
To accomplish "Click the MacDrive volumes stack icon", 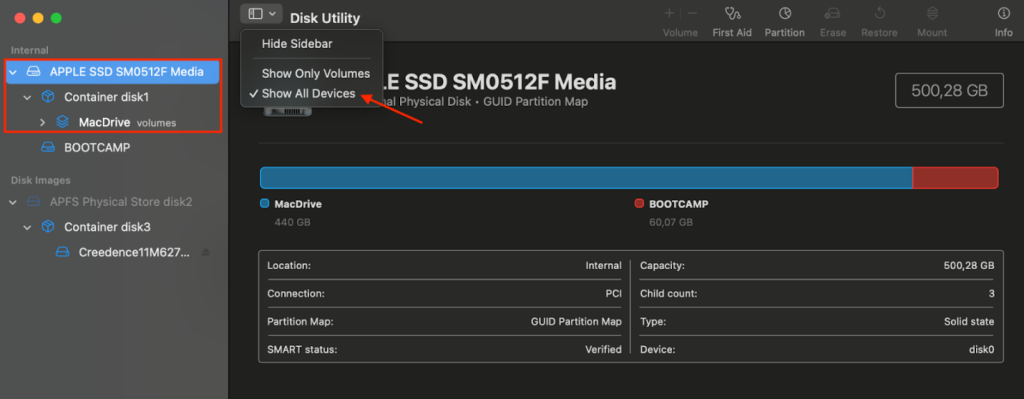I will (63, 121).
